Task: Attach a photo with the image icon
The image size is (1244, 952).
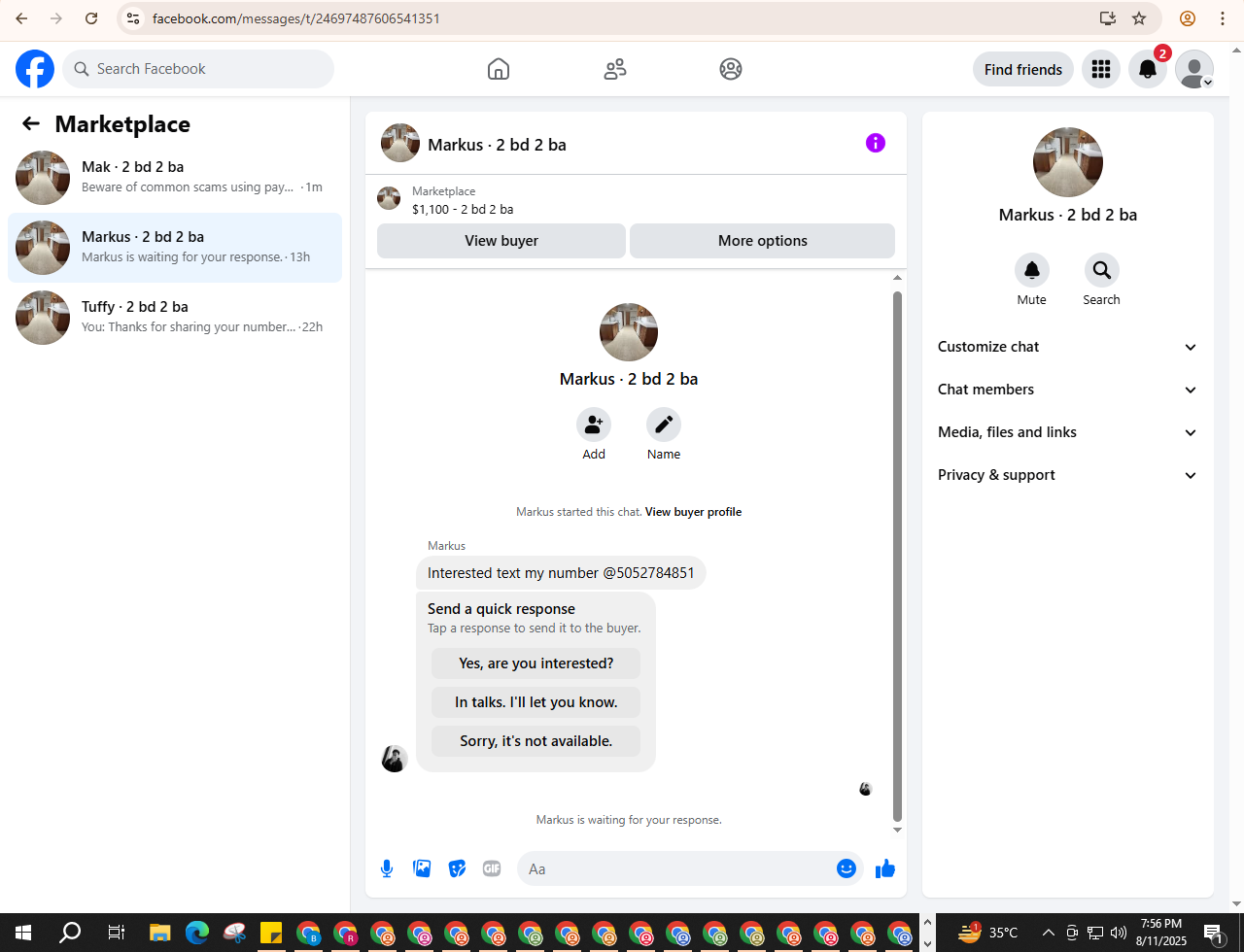Action: (422, 868)
